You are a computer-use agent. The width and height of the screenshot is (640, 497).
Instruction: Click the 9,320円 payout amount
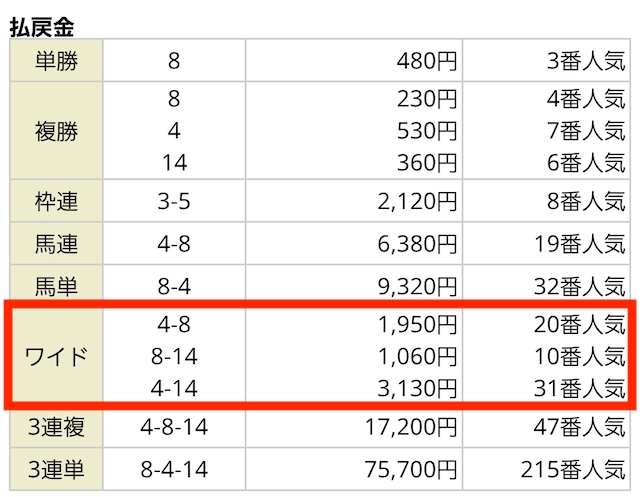pyautogui.click(x=417, y=286)
